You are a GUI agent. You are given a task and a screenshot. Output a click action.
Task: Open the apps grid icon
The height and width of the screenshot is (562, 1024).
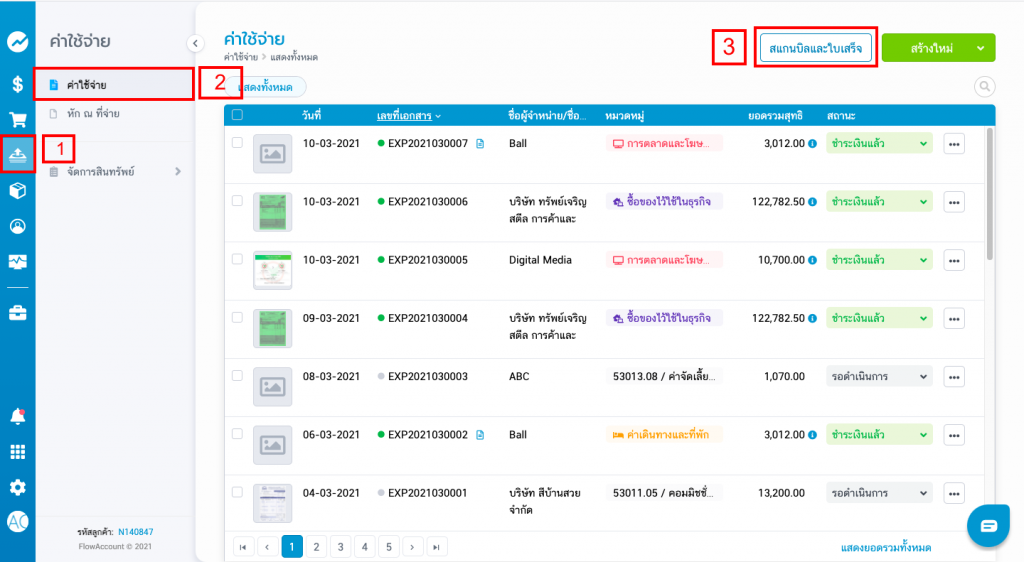(x=17, y=451)
